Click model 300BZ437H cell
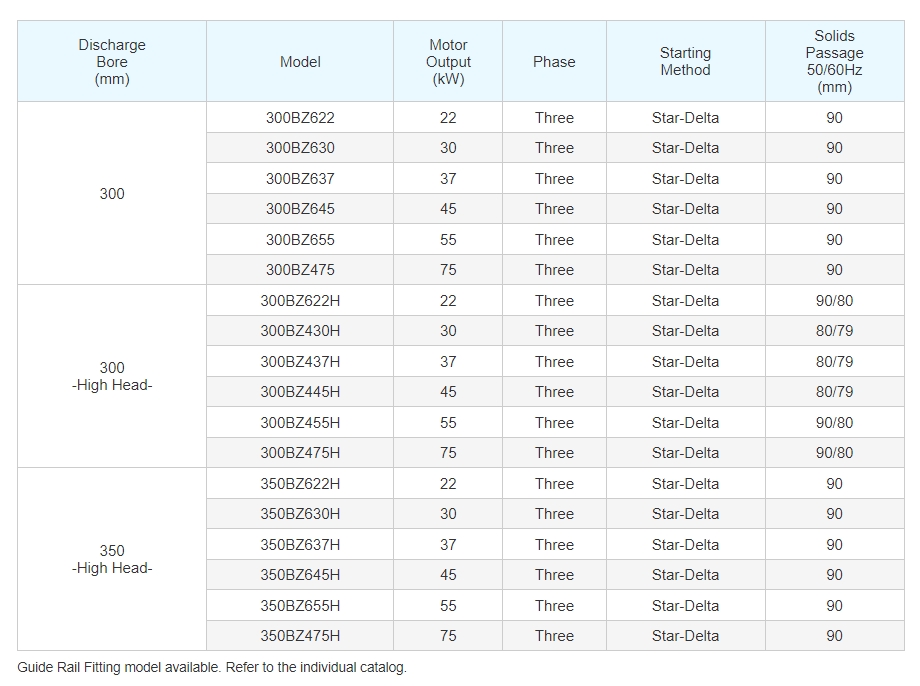920x686 pixels. coord(300,361)
